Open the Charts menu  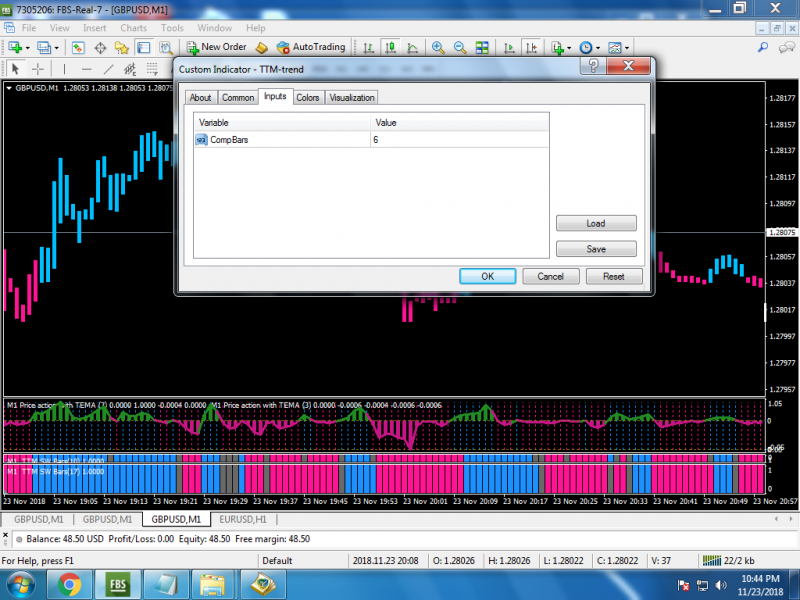(133, 28)
